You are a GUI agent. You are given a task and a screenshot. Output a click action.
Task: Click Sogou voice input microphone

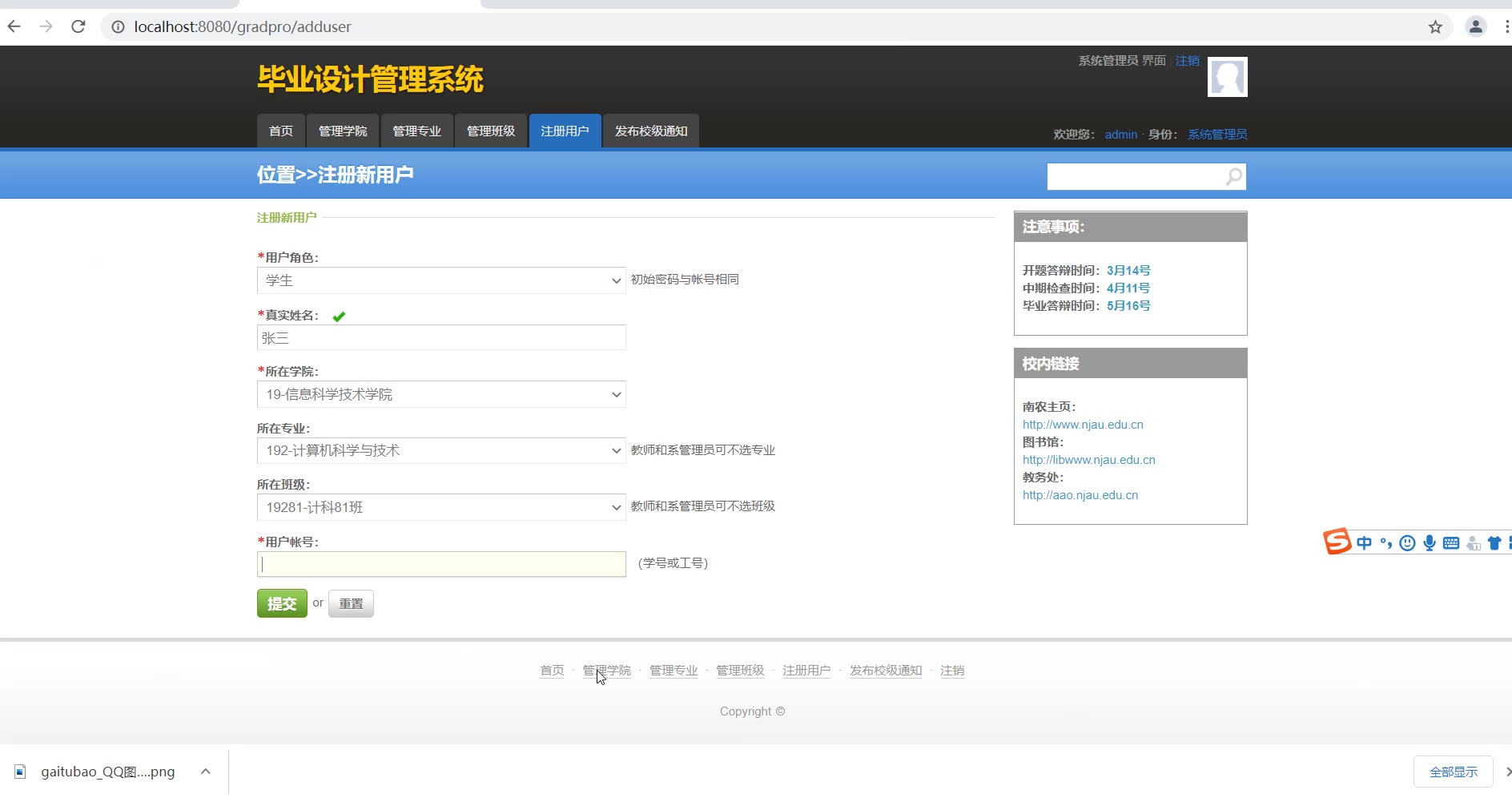coord(1429,543)
